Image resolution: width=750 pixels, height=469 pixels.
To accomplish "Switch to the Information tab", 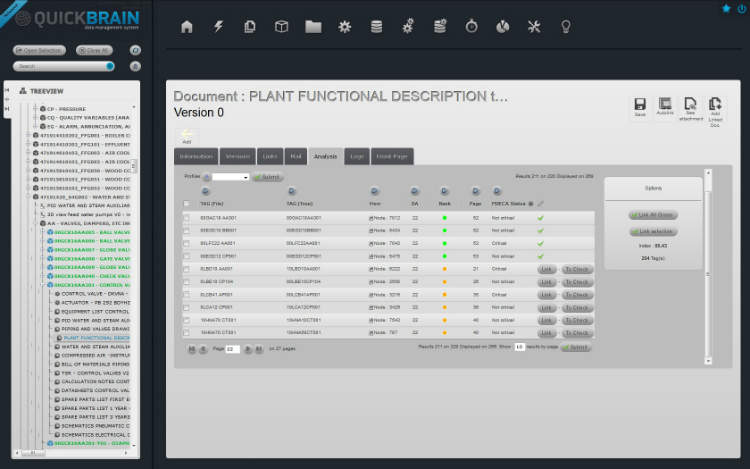I will 196,156.
